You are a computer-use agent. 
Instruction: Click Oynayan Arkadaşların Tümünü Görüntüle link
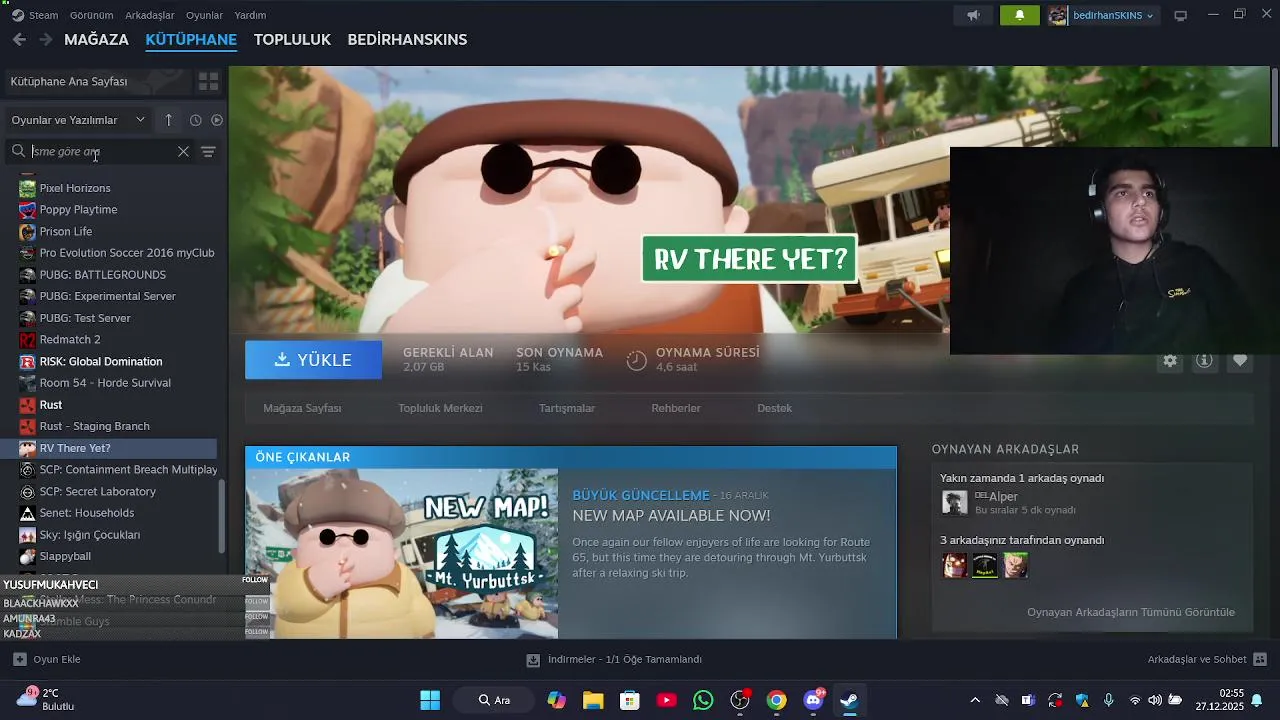[x=1131, y=612]
